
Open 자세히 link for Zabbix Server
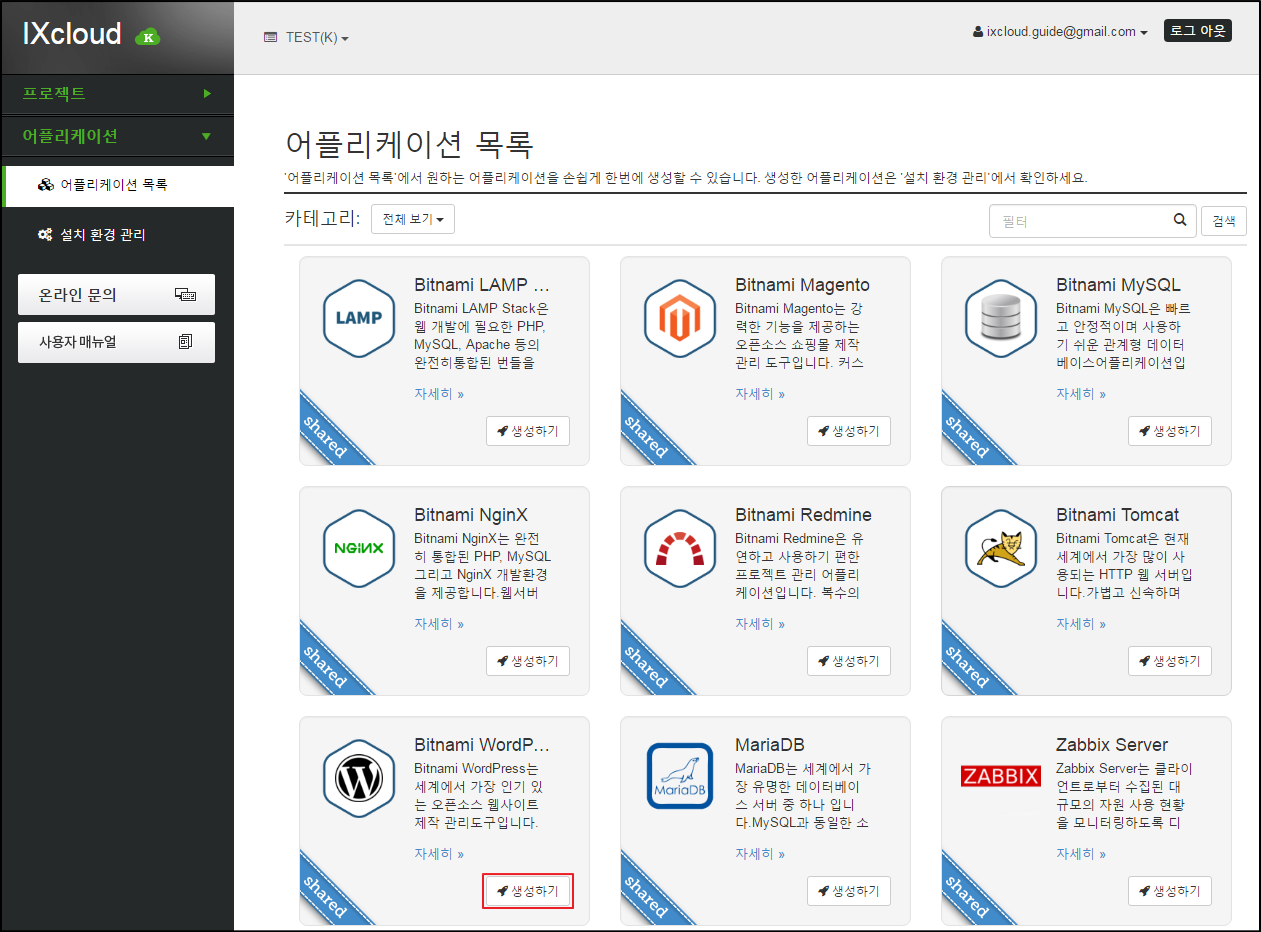pyautogui.click(x=1081, y=854)
